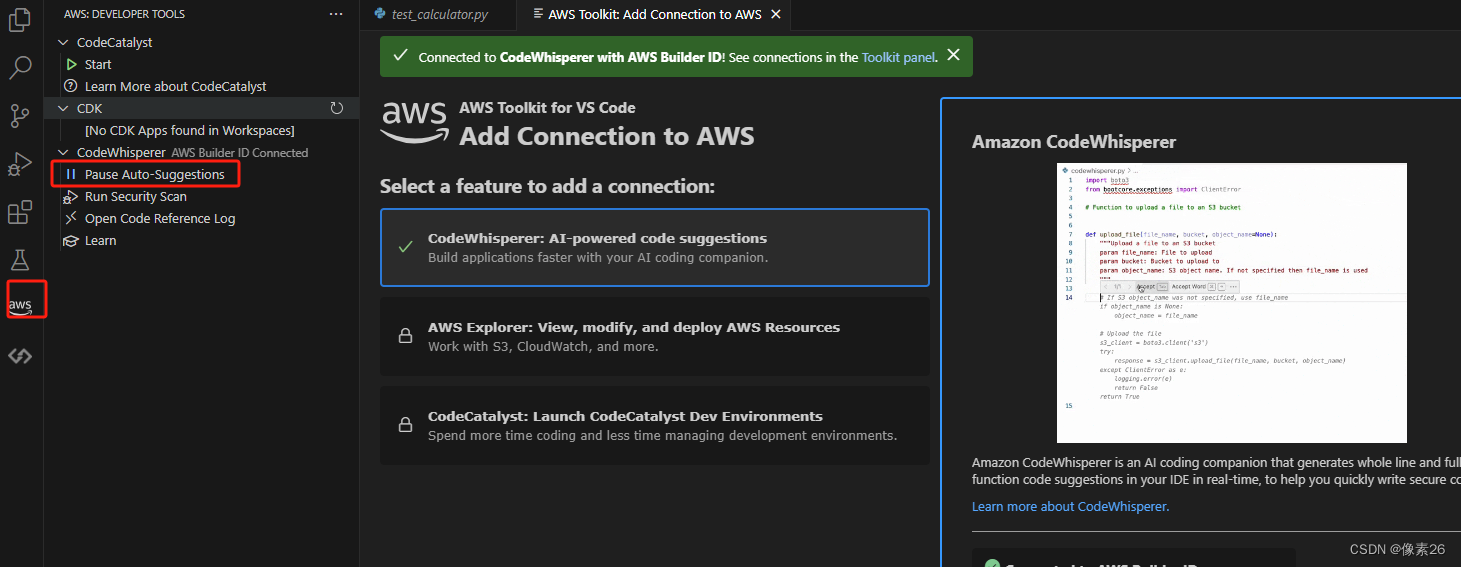Click the CodeWhisperer code sample thumbnail
The width and height of the screenshot is (1461, 567).
point(1231,302)
